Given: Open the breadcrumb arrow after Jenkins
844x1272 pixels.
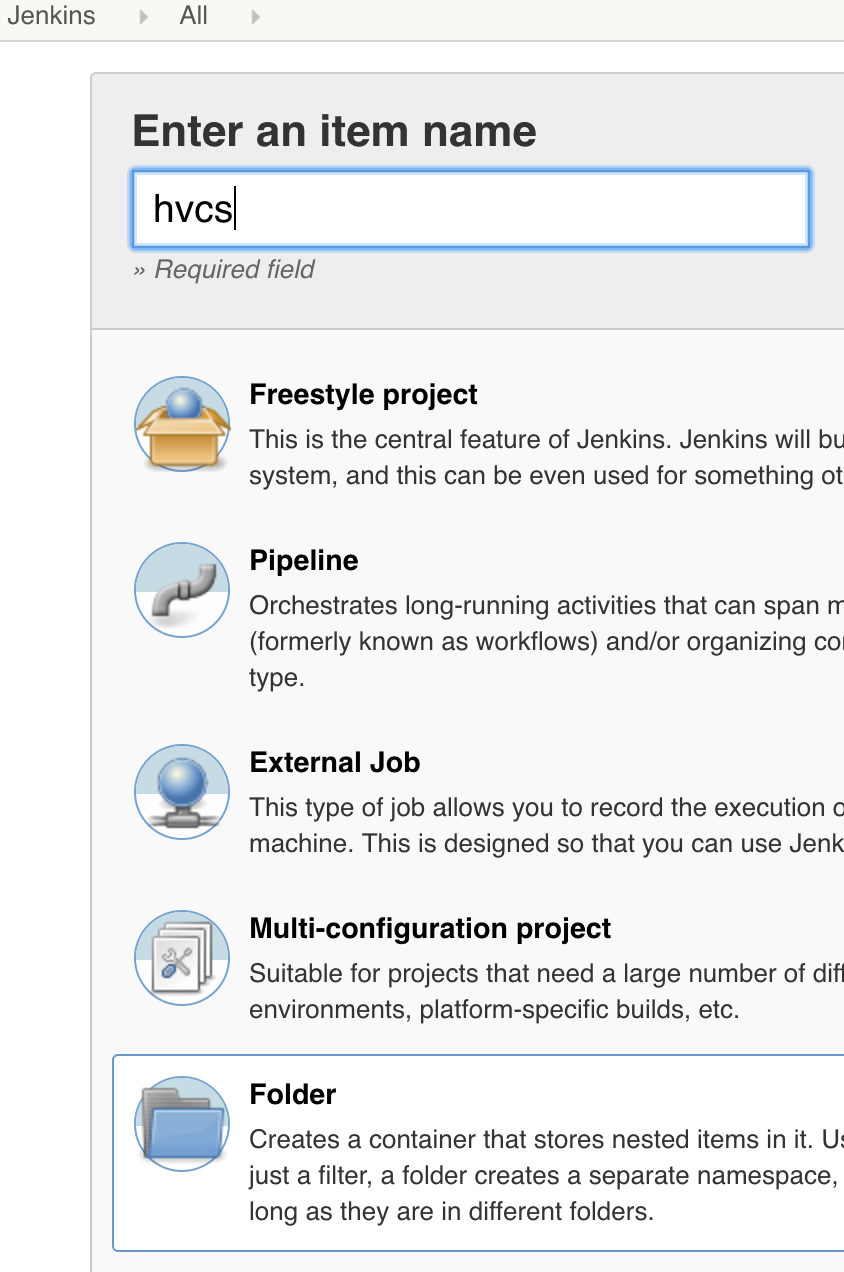Looking at the screenshot, I should coord(144,16).
